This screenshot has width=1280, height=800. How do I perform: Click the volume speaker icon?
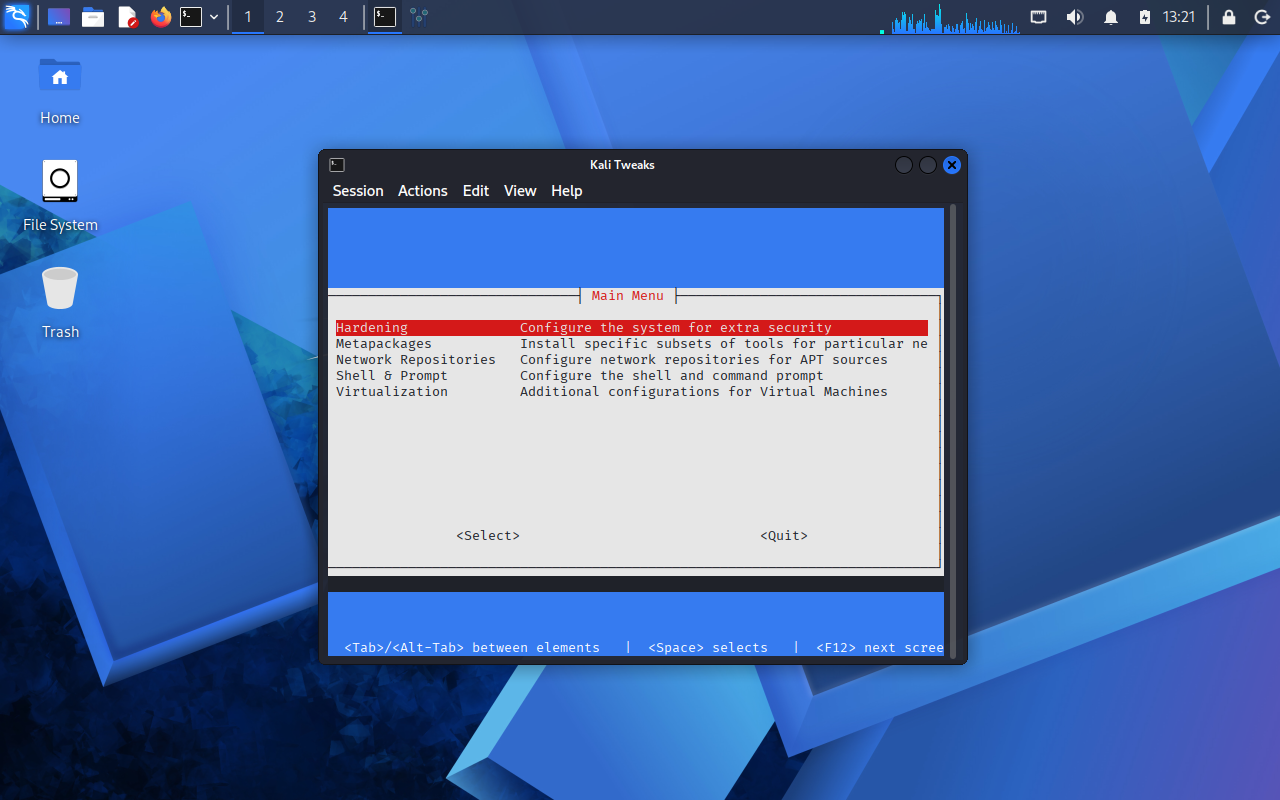coord(1075,17)
